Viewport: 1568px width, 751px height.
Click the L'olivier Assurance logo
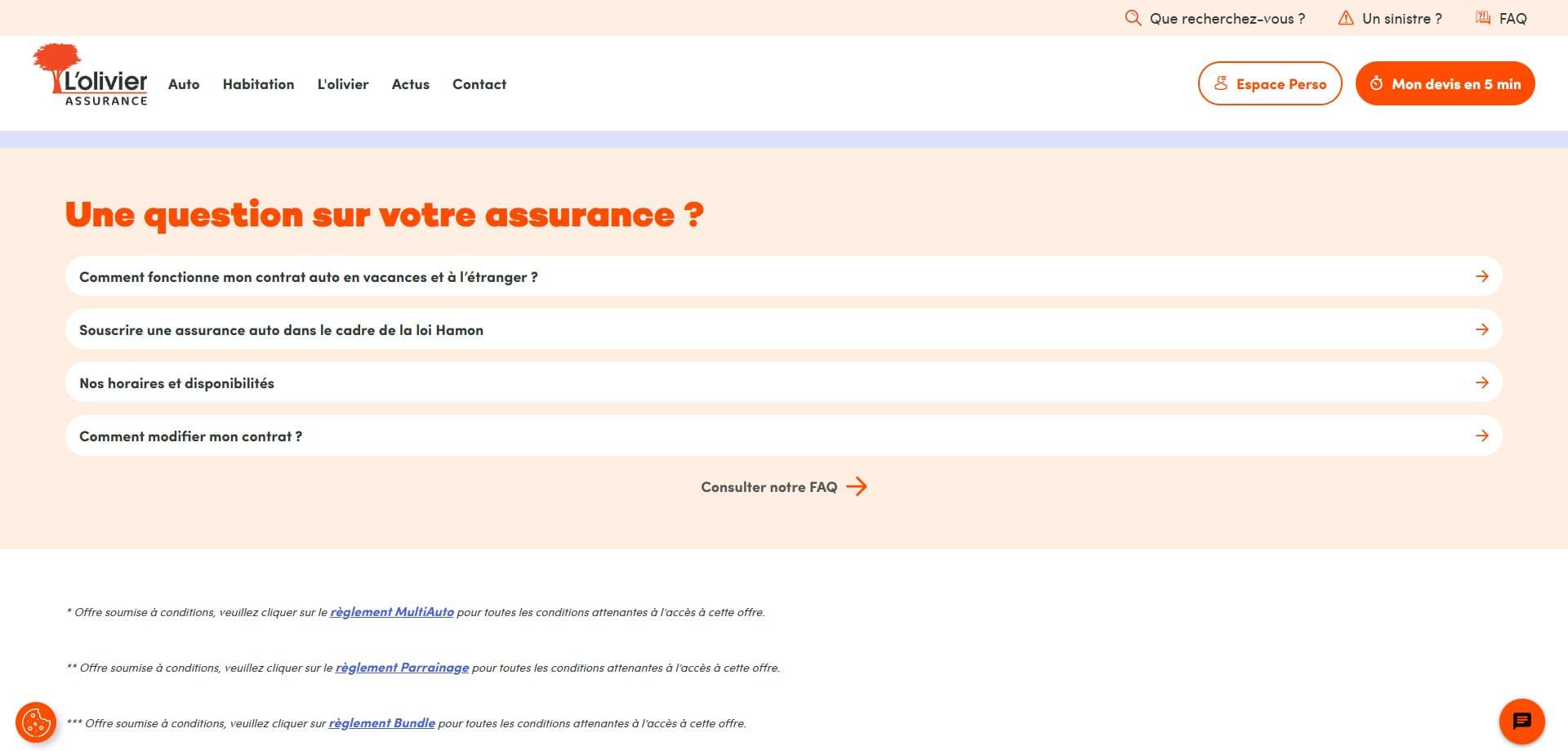(90, 75)
